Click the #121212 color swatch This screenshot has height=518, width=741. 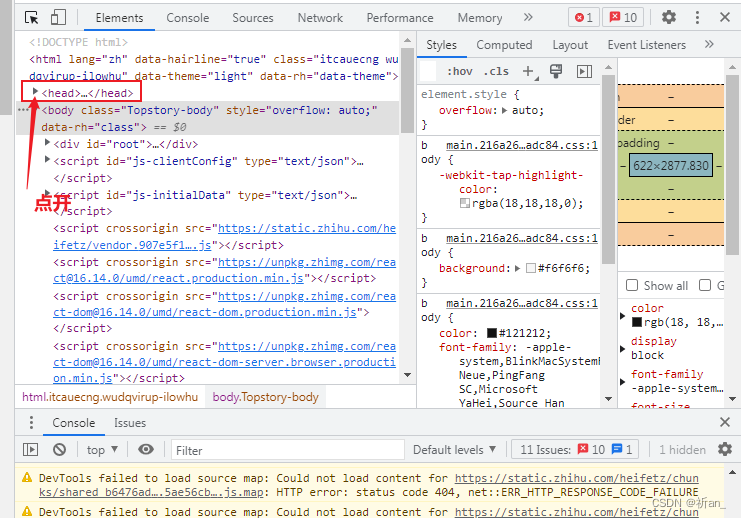[492, 333]
